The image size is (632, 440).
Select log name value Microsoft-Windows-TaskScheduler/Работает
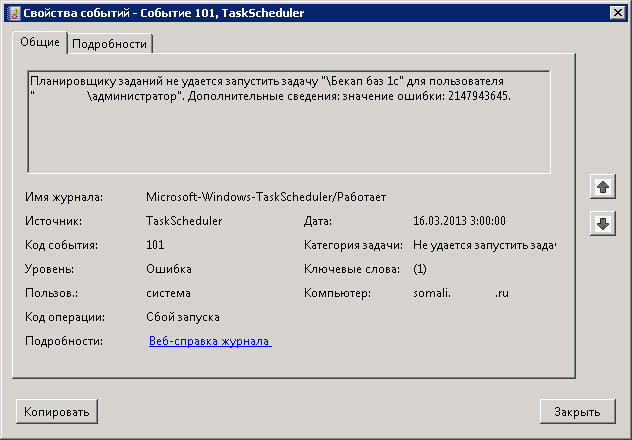click(x=266, y=197)
